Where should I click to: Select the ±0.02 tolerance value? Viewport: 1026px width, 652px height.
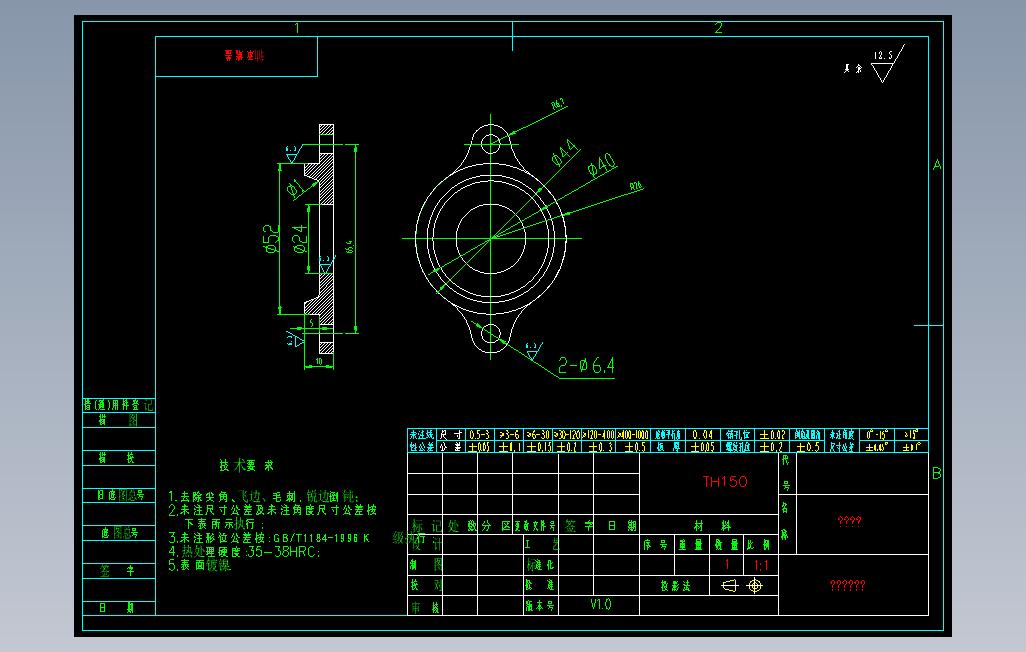coord(772,435)
